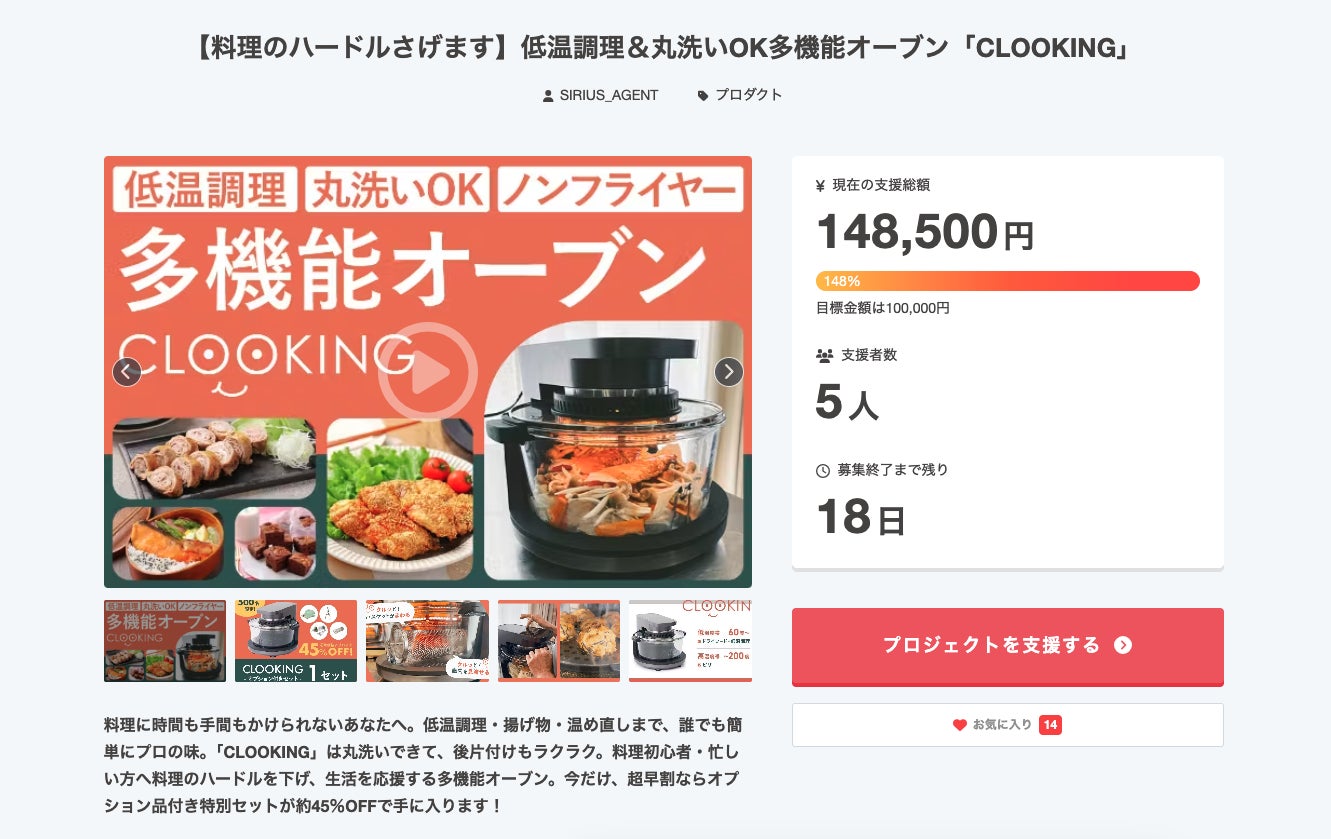1331x839 pixels.
Task: Go to previous slide in image carousel
Action: pyautogui.click(x=127, y=372)
